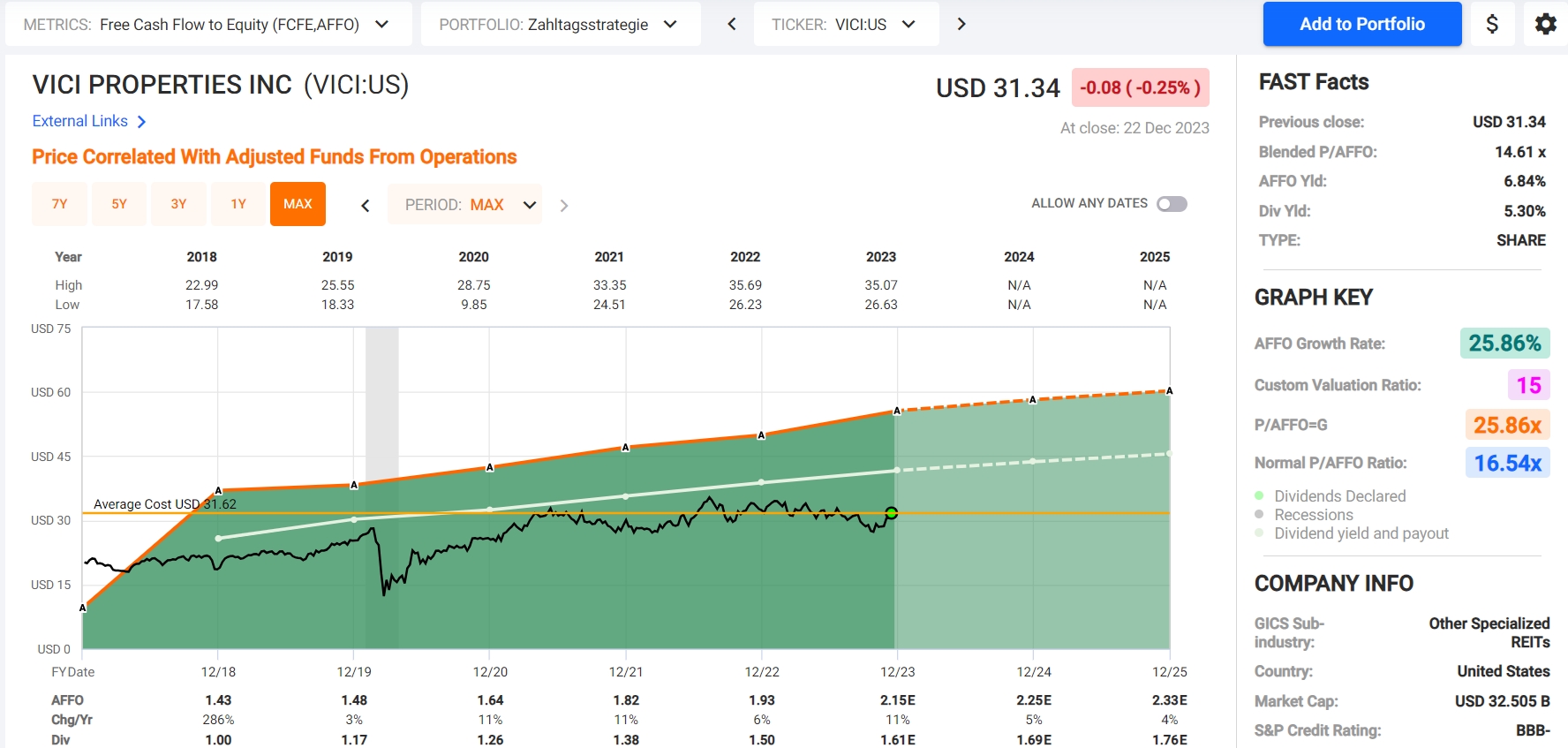
Task: Click the 12/24 AFFO estimate 2.25E
Action: pos(1034,700)
